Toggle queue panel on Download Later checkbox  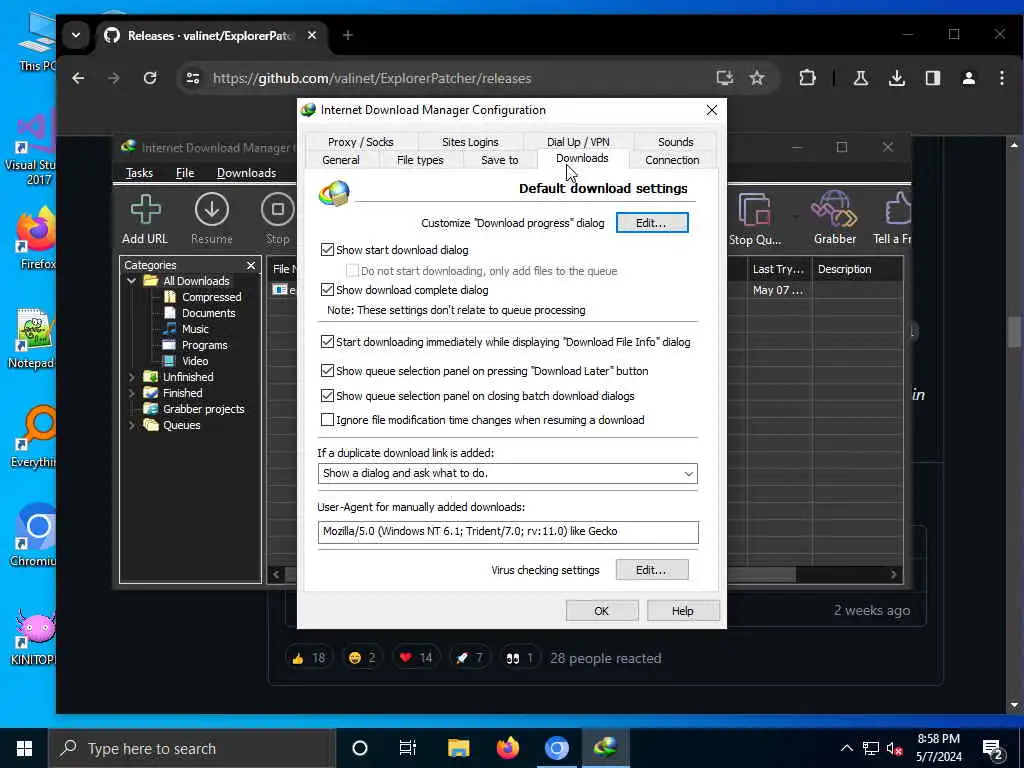[x=327, y=370]
